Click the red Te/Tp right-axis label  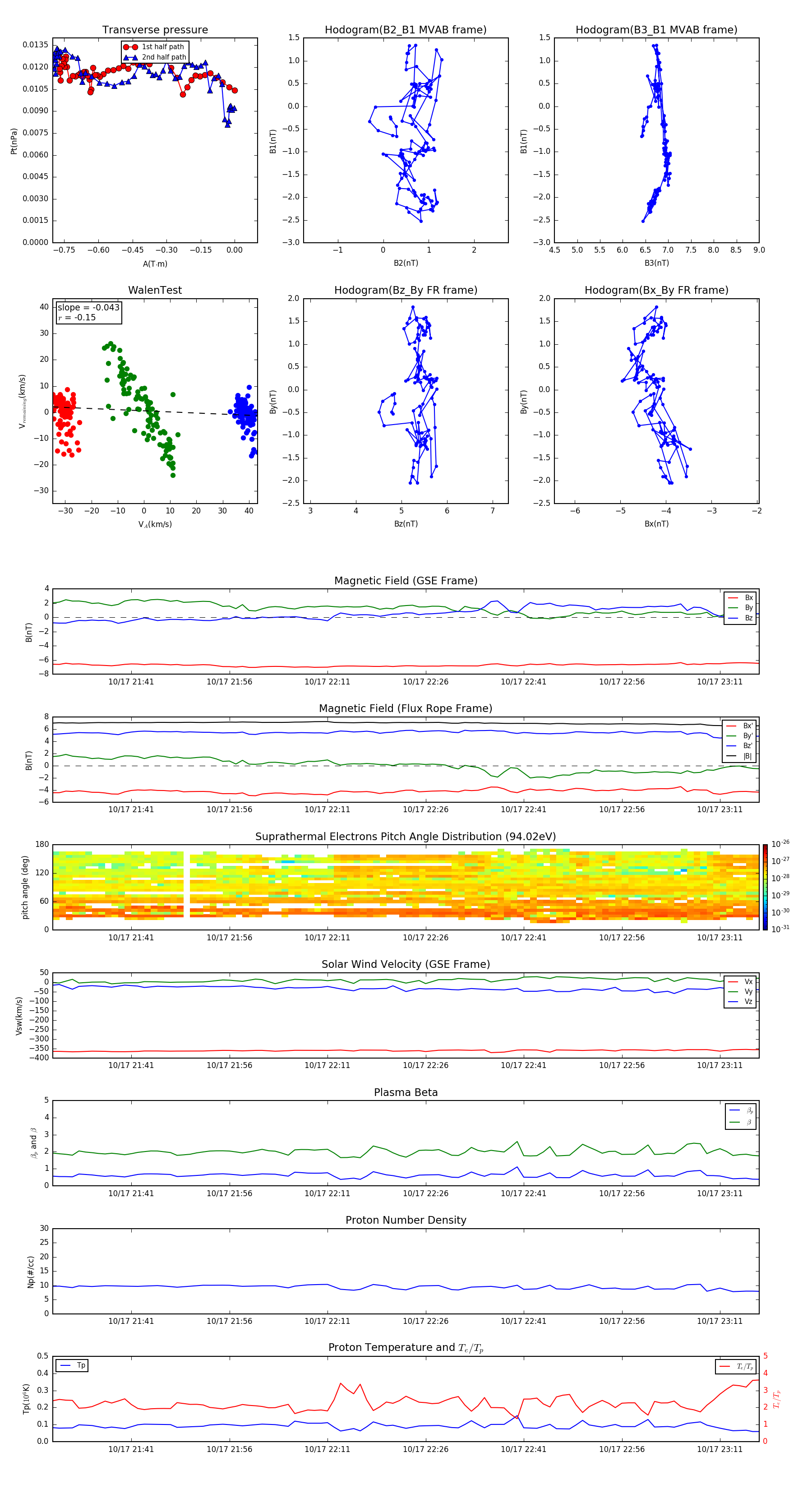(x=777, y=1399)
